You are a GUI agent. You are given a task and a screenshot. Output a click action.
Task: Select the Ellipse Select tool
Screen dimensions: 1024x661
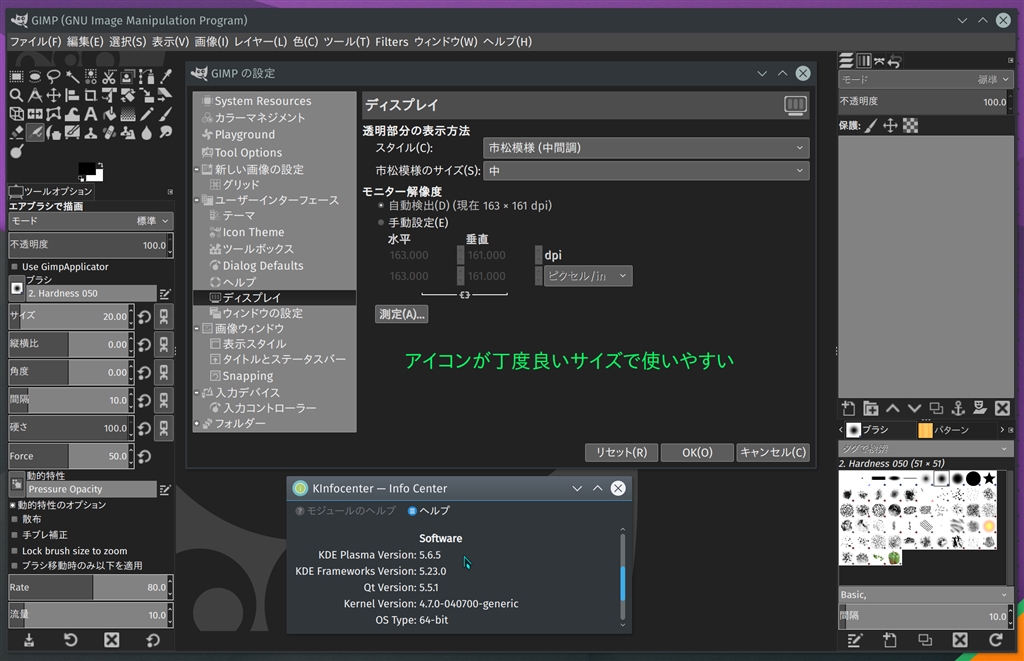[35, 76]
